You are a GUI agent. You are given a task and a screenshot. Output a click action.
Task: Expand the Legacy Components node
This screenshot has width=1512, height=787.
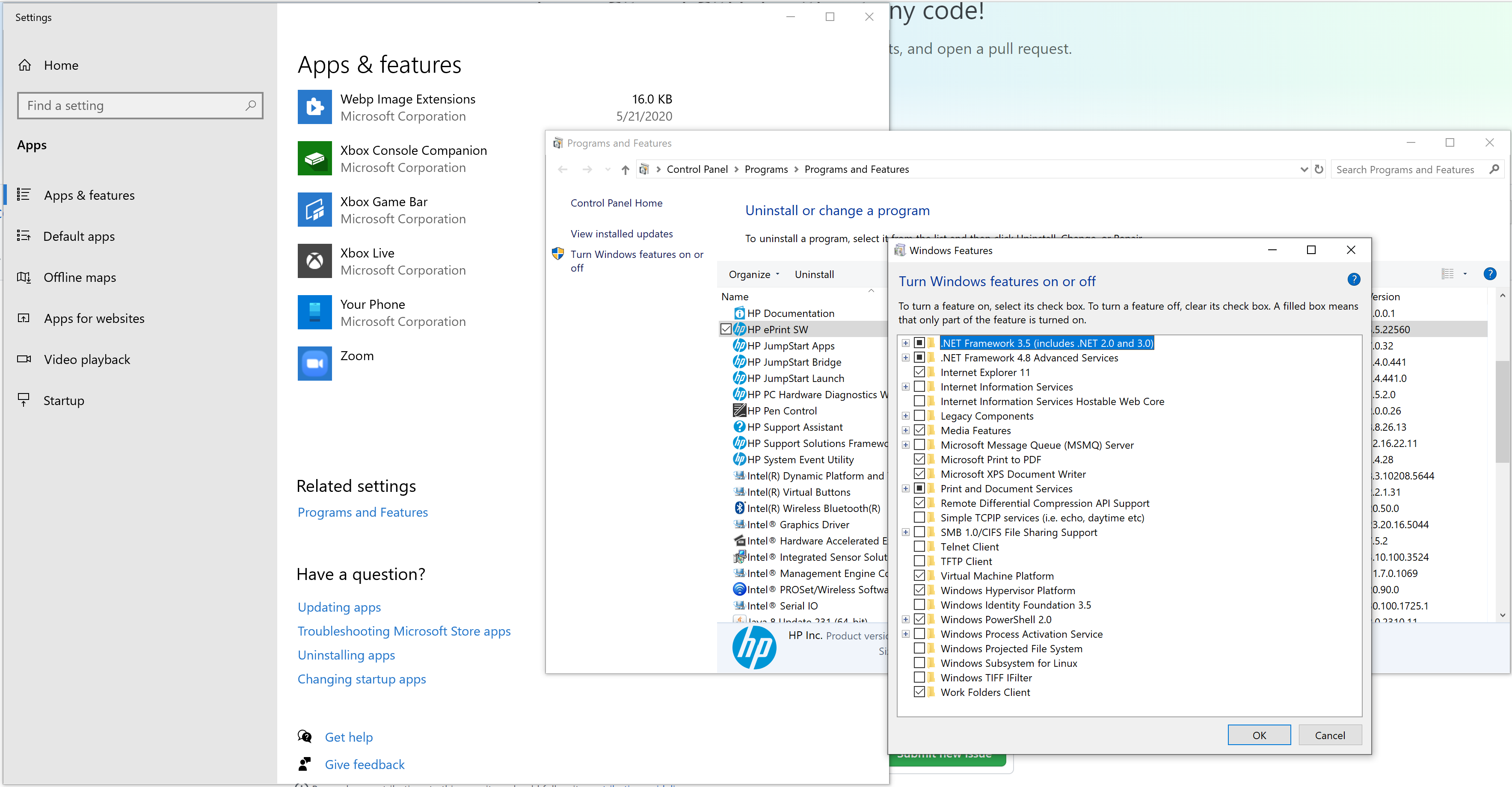click(906, 416)
